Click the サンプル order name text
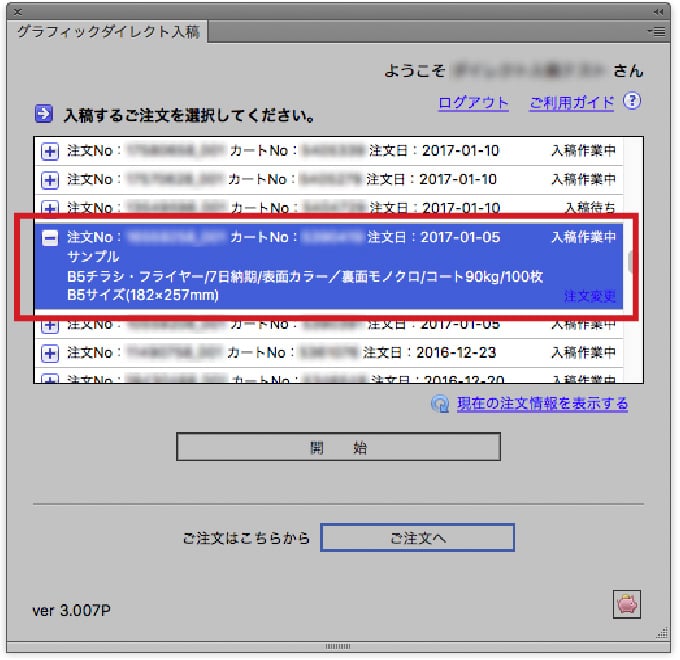 coord(93,256)
